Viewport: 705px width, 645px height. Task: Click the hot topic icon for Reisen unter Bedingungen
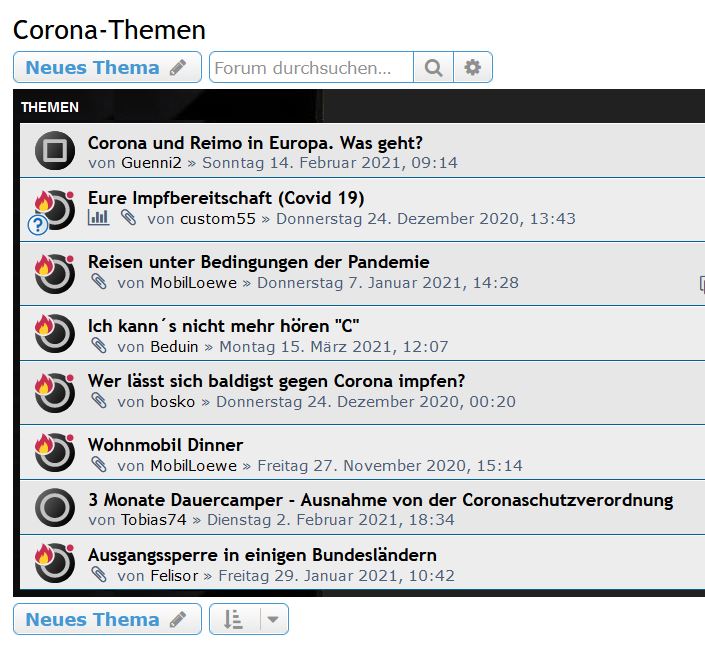(55, 274)
